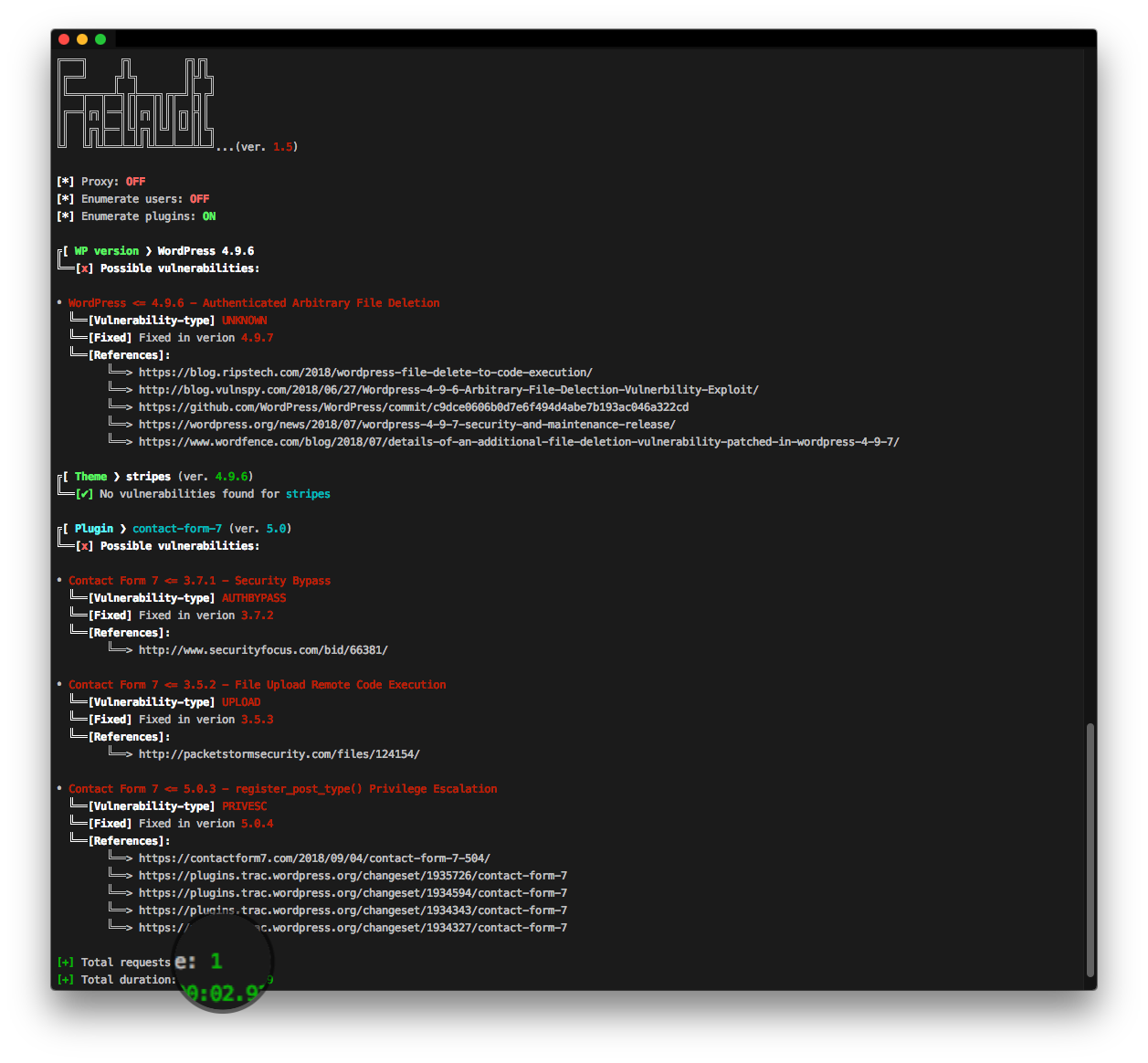Open the changeset/1935726 trac URL
Screen dimensions: 1148x1063
pyautogui.click(x=353, y=876)
